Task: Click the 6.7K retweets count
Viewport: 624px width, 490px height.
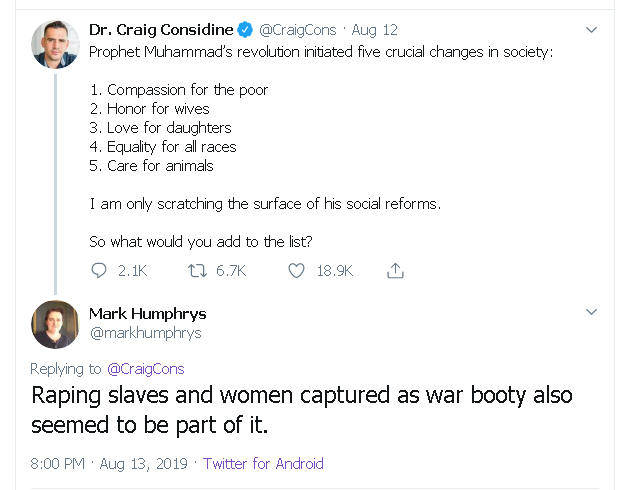Action: (230, 270)
